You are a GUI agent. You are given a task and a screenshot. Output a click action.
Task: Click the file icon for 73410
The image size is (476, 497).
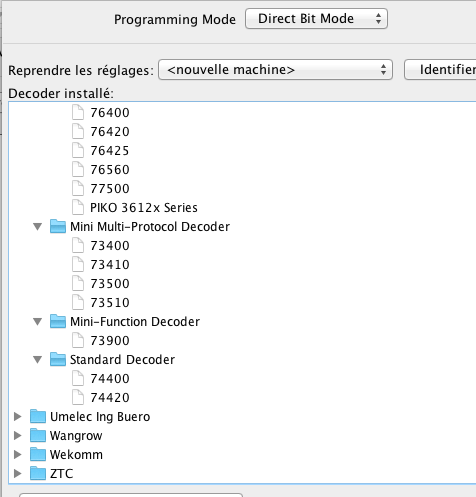pos(78,264)
